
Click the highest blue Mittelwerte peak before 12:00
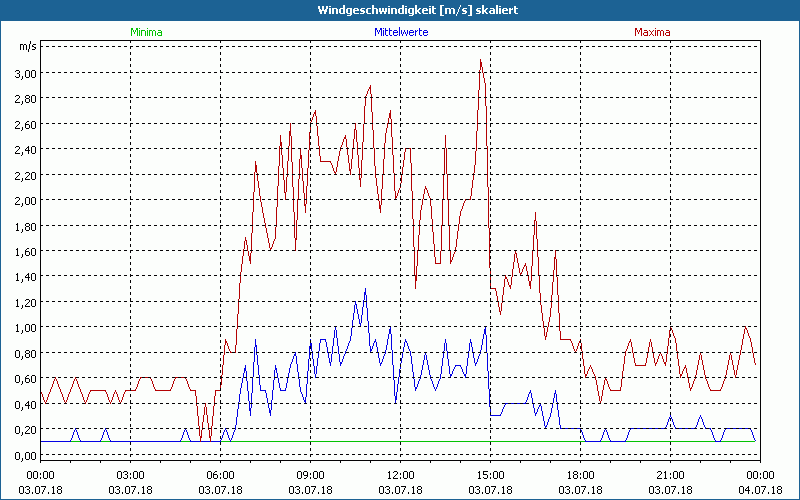(365, 290)
